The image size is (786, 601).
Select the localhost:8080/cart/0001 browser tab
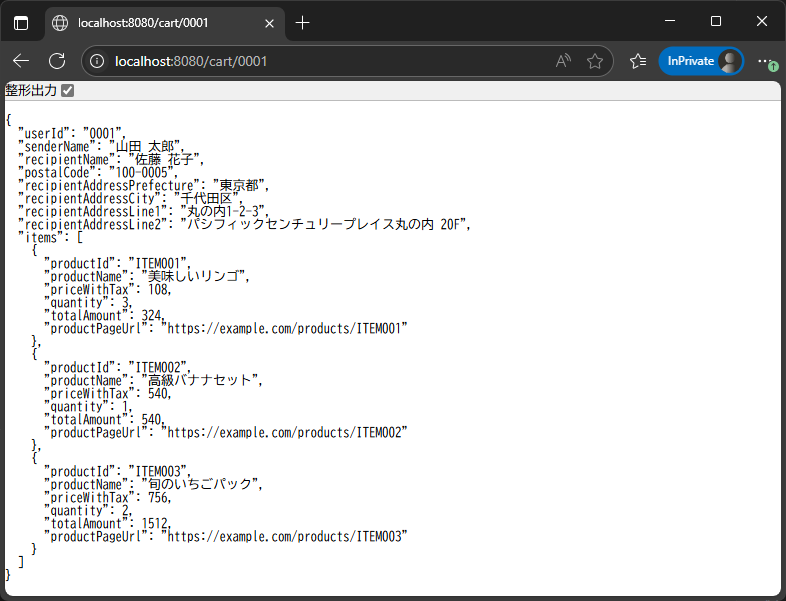pyautogui.click(x=165, y=23)
